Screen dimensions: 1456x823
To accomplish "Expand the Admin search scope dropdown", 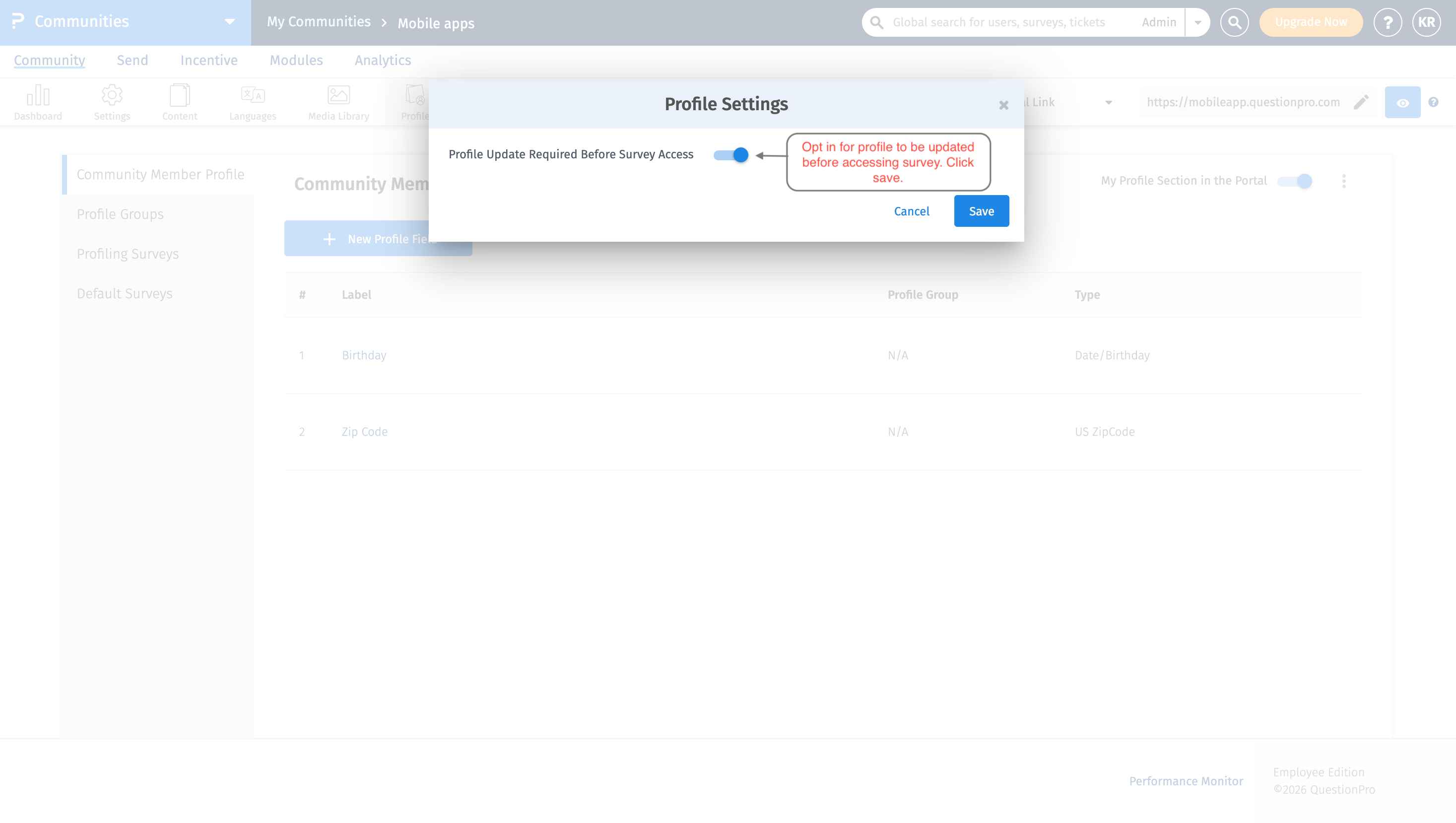I will 1197,23.
